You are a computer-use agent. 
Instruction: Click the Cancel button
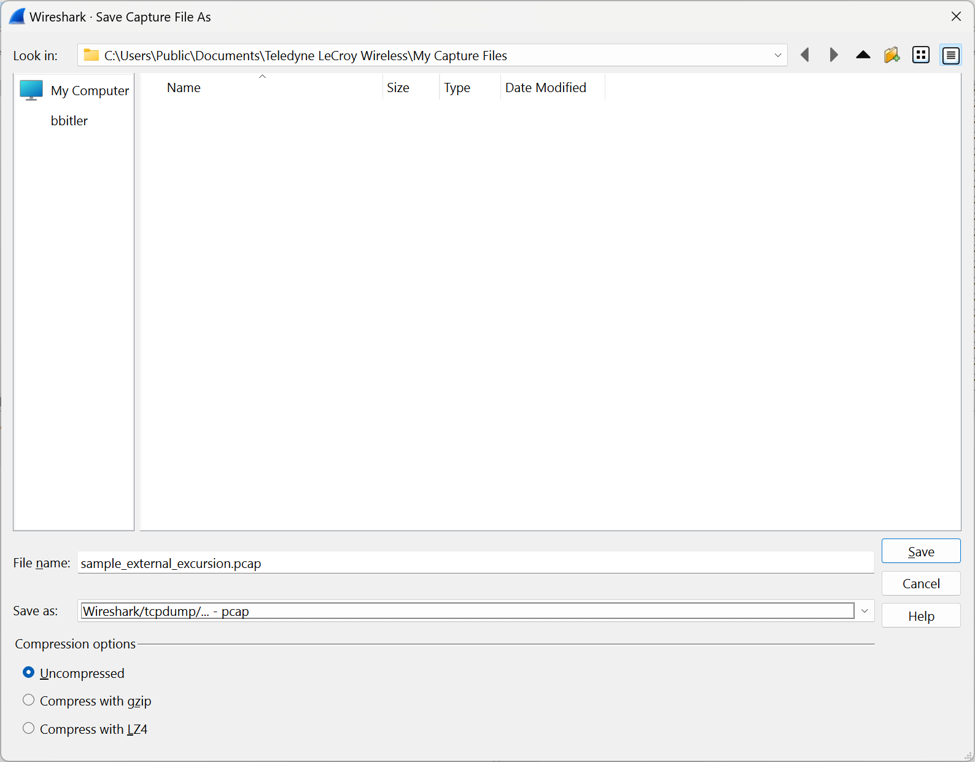pyautogui.click(x=921, y=583)
